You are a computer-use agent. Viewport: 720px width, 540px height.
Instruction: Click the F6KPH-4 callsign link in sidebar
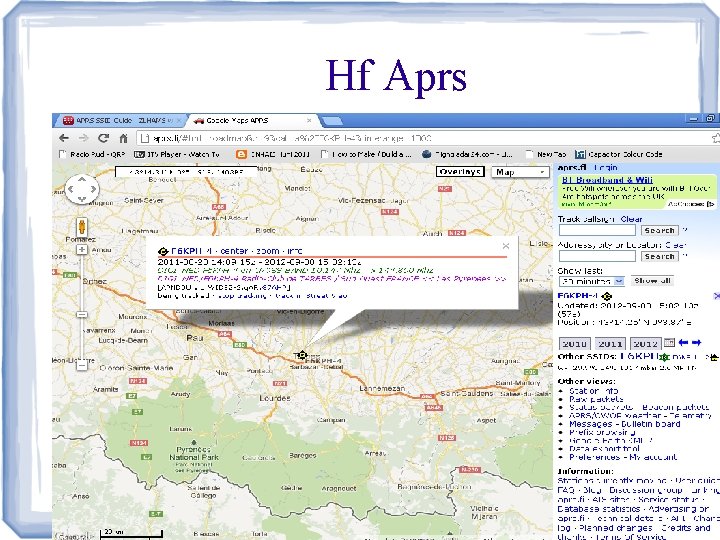click(578, 296)
